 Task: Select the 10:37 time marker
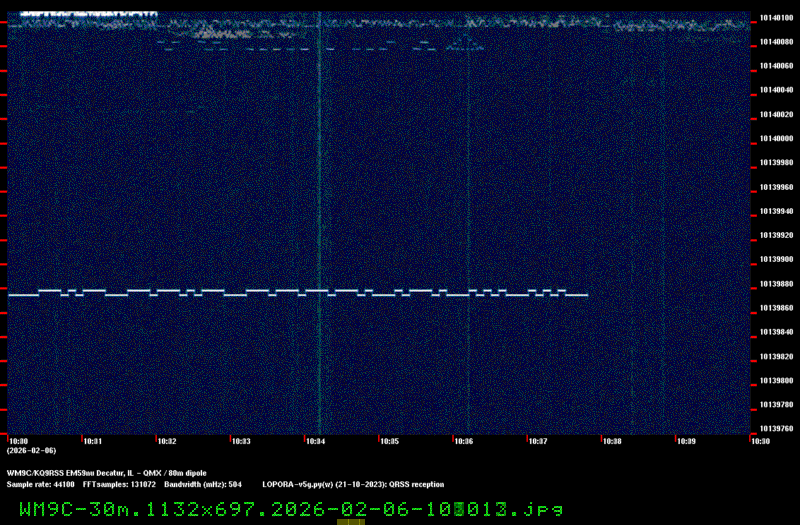pos(538,441)
